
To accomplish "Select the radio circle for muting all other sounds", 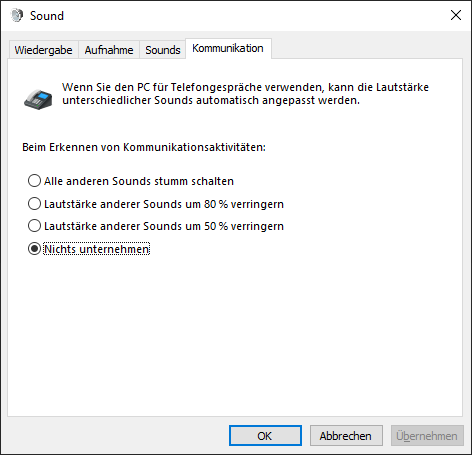I will coord(34,181).
